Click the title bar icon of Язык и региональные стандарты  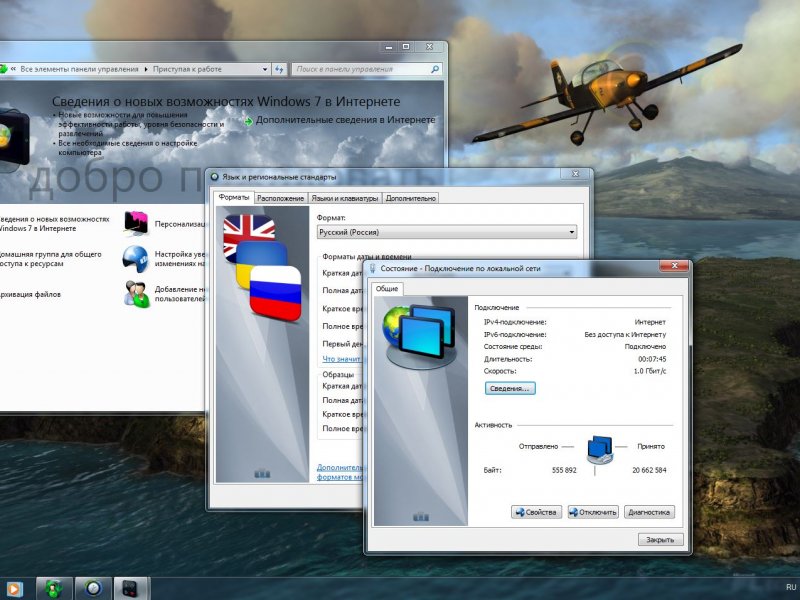215,177
